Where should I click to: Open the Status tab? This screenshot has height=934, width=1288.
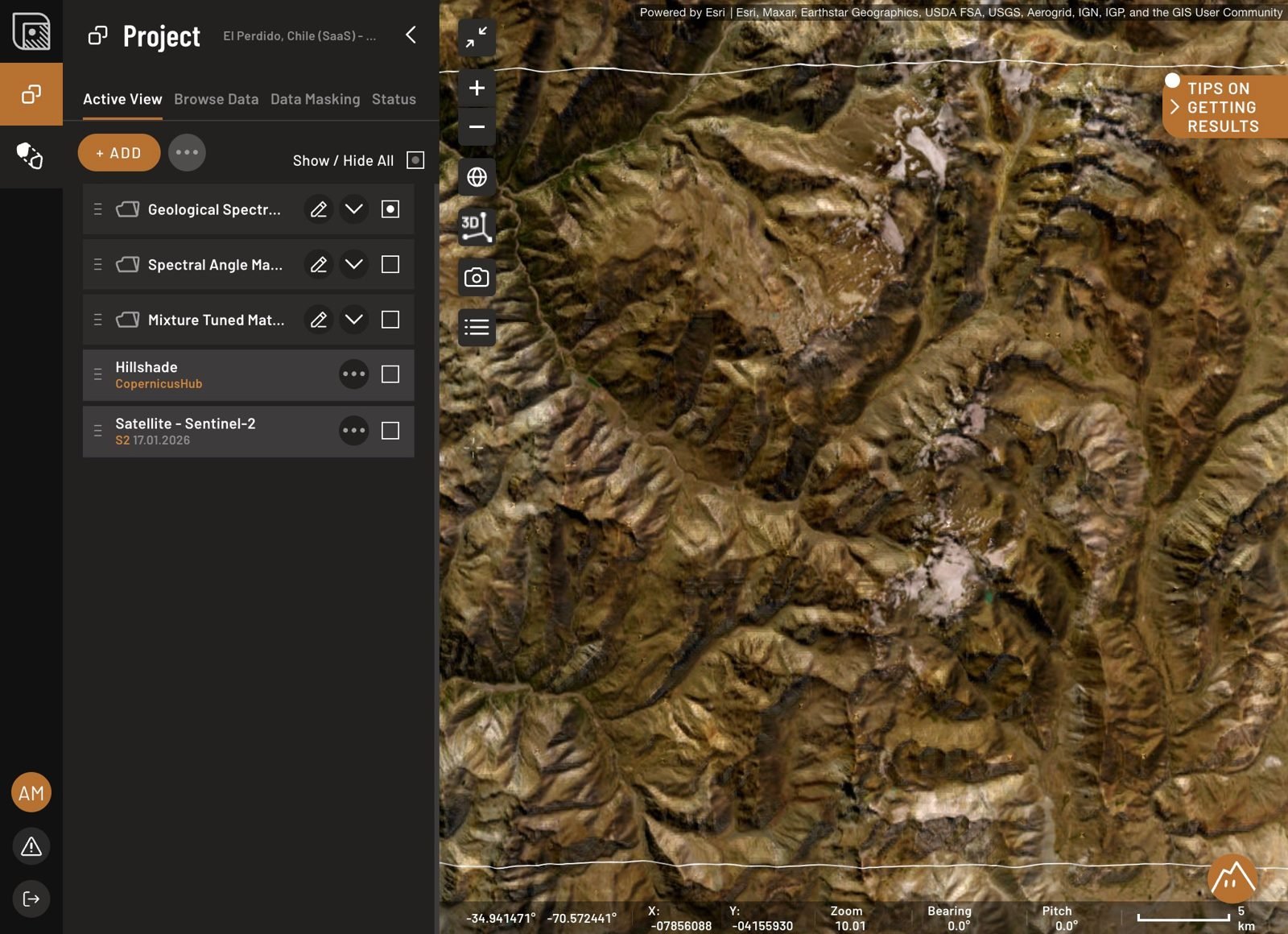[394, 99]
